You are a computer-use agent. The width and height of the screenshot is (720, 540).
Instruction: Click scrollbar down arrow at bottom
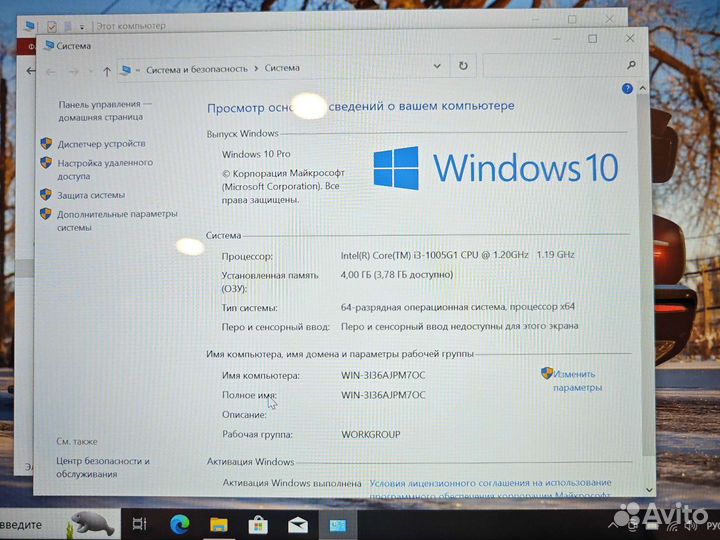pos(649,489)
